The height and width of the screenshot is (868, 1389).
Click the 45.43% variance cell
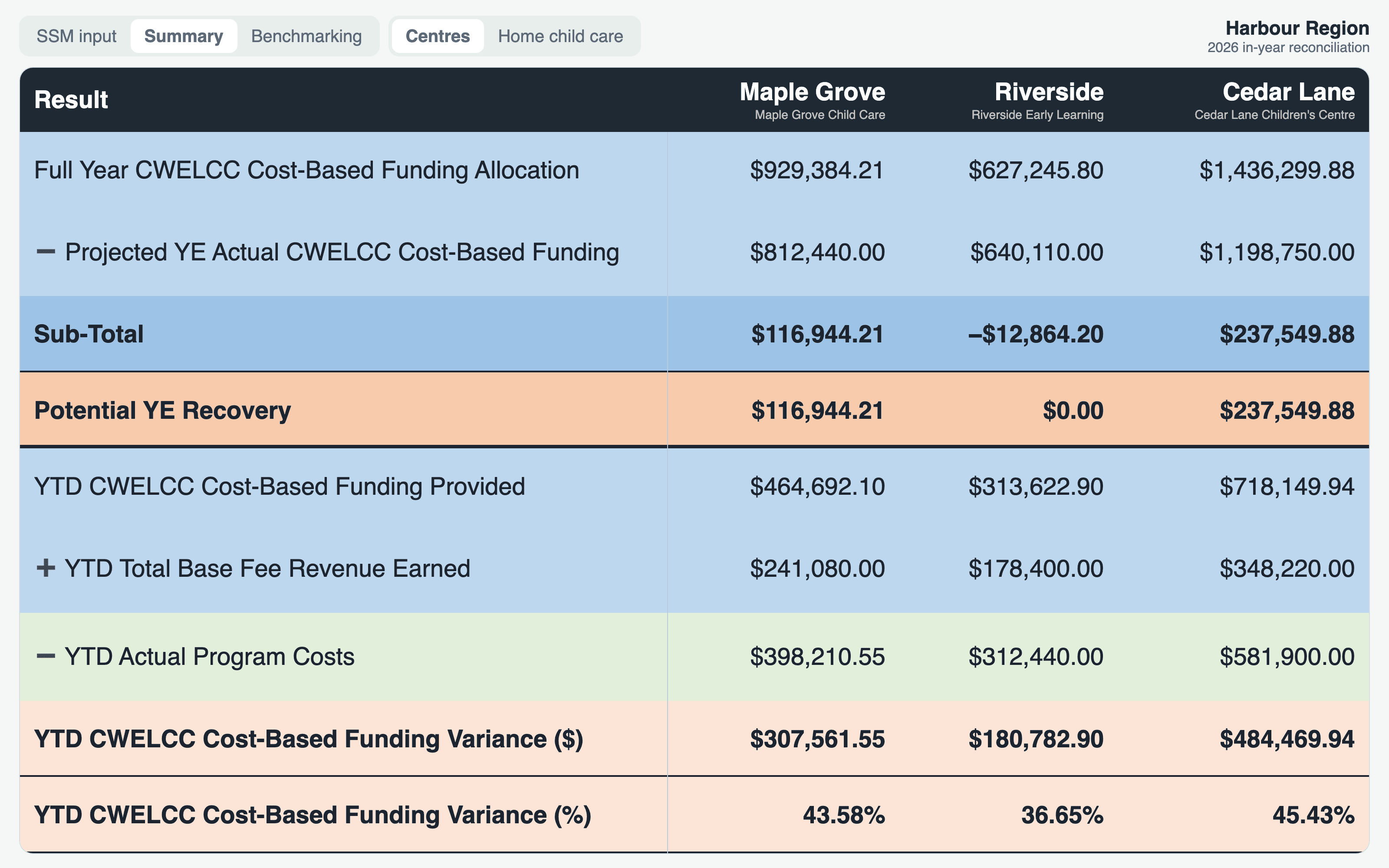click(1313, 815)
